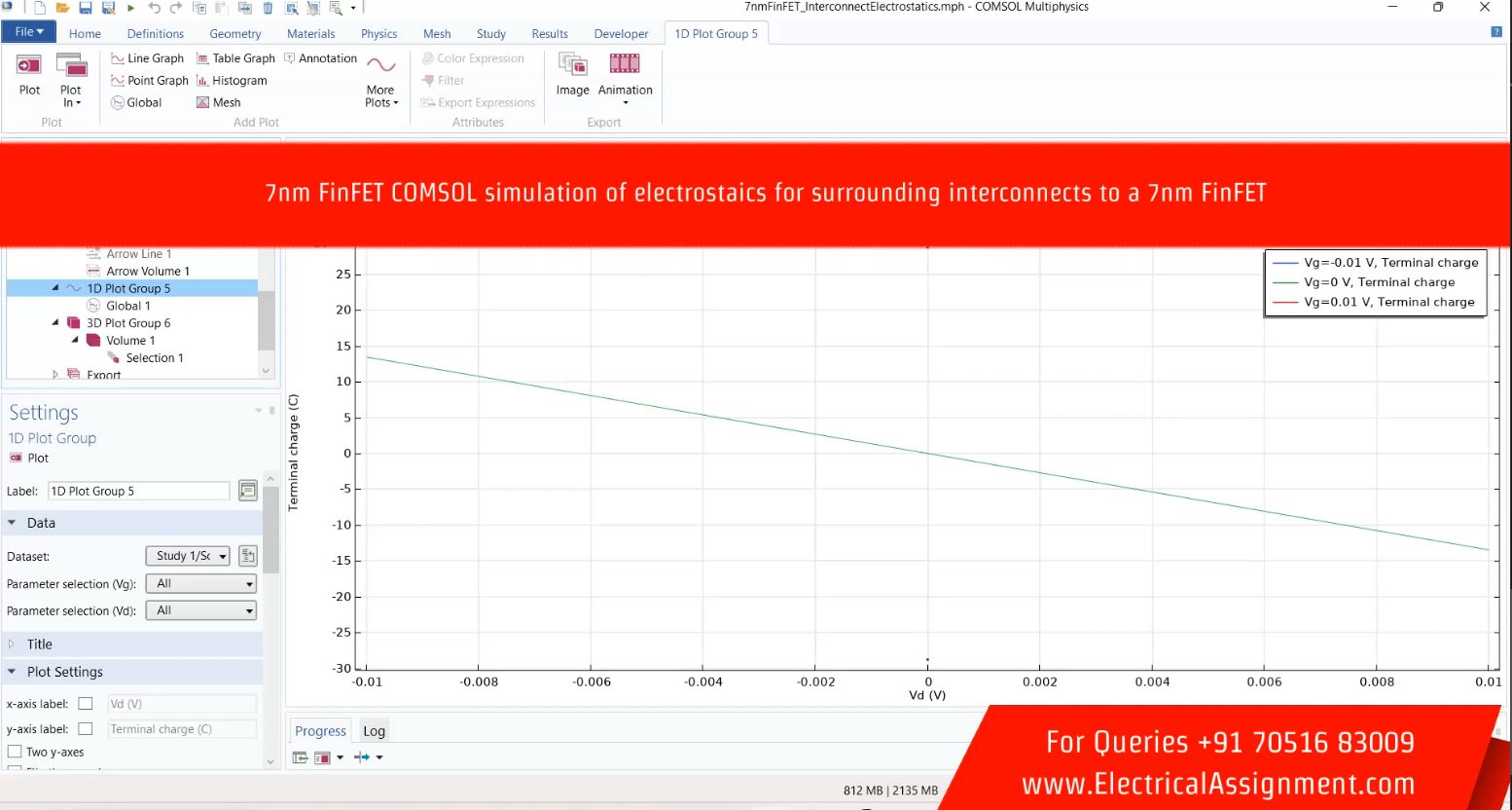Viewport: 1512px width, 810px height.
Task: Expand the Title section
Action: [40, 644]
